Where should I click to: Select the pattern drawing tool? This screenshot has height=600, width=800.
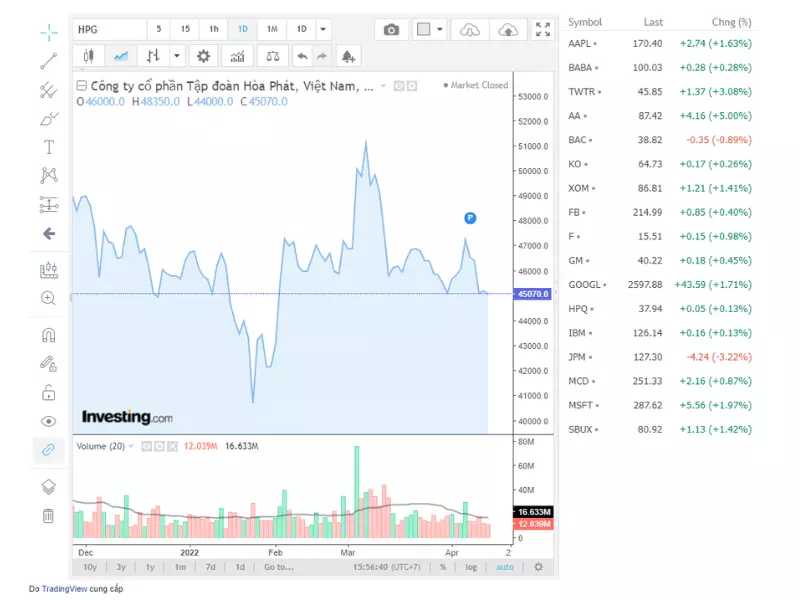[x=49, y=176]
